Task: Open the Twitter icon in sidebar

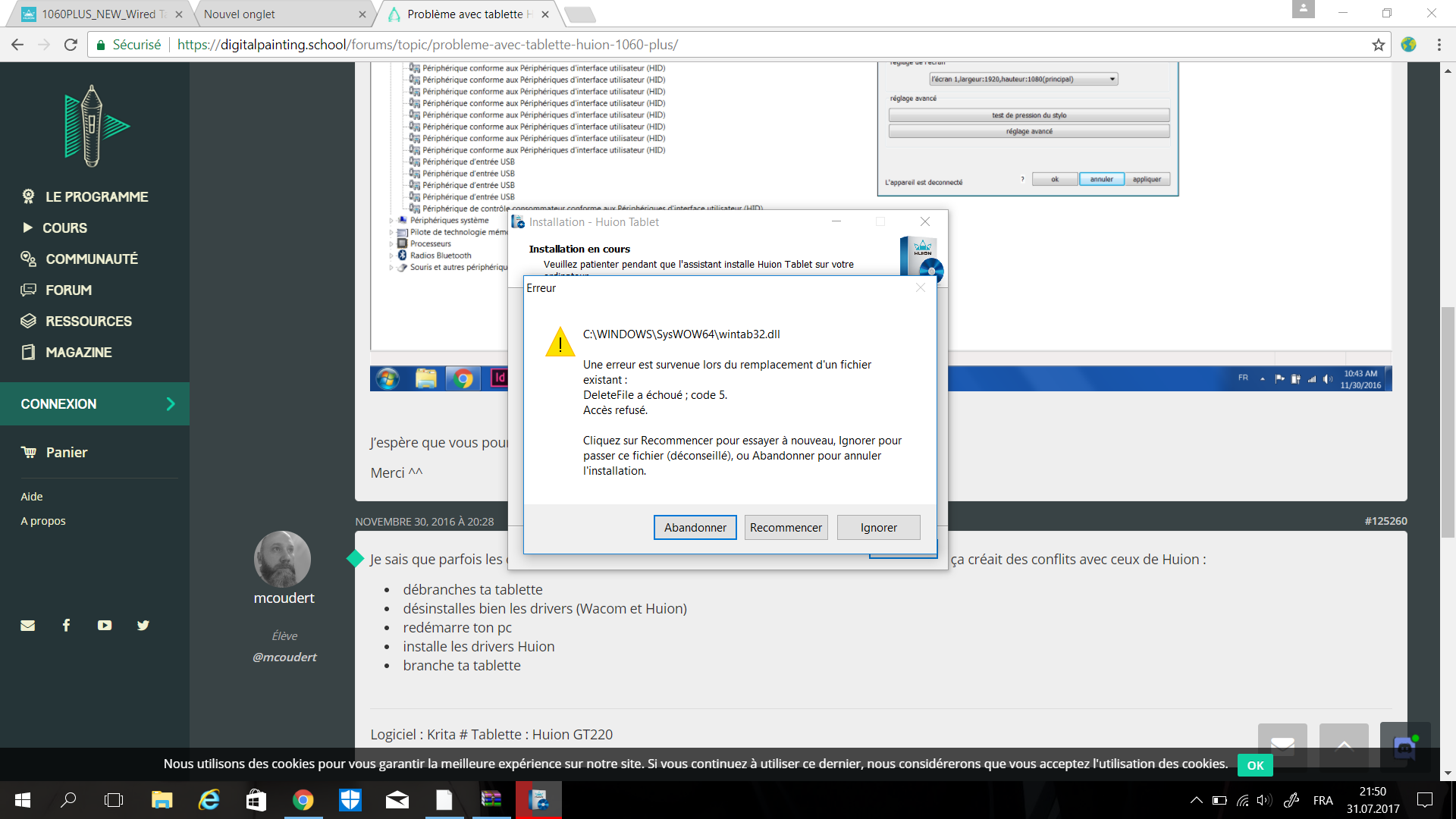Action: [x=143, y=626]
